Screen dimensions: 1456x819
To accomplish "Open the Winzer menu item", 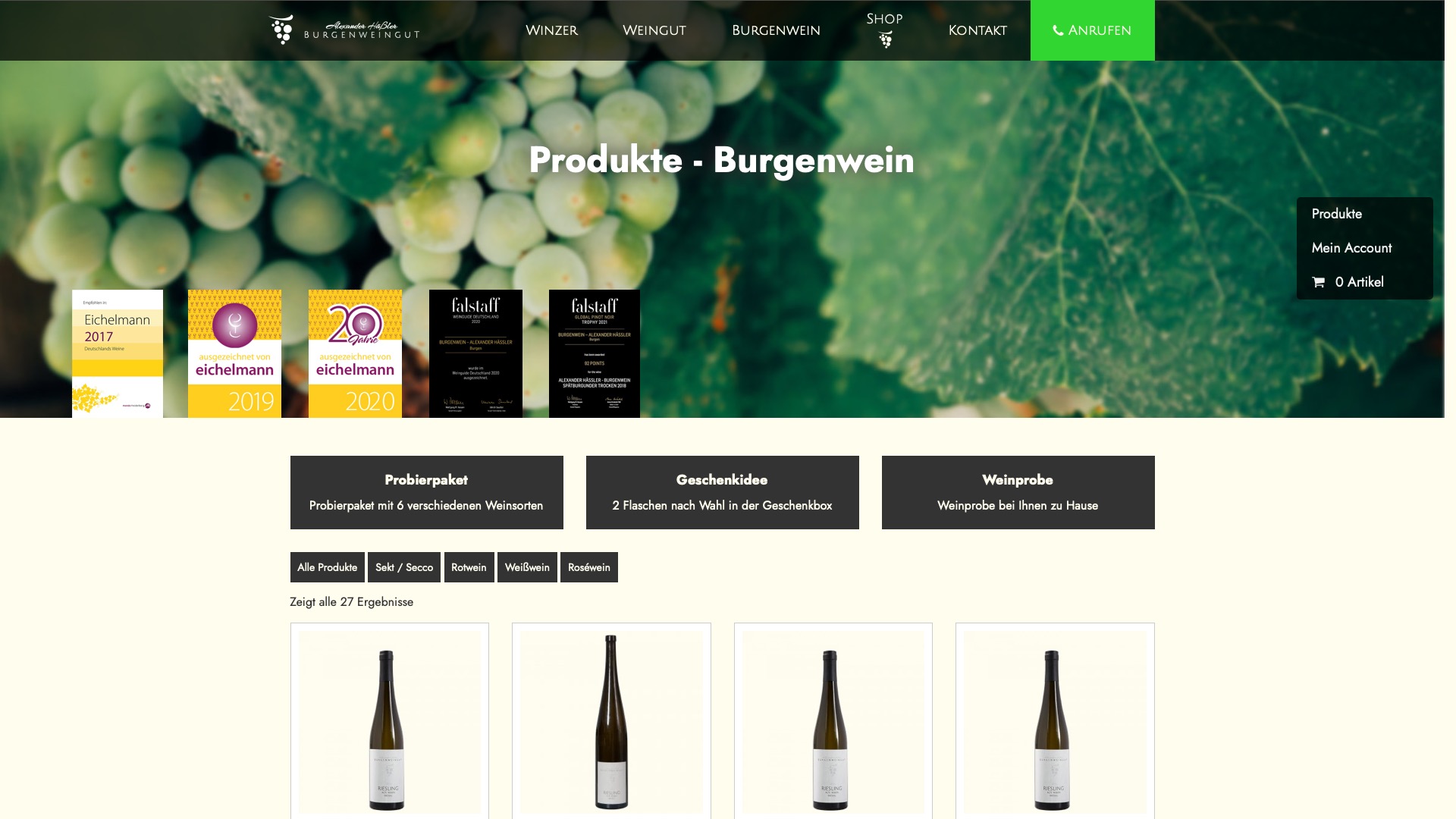I will pyautogui.click(x=551, y=30).
